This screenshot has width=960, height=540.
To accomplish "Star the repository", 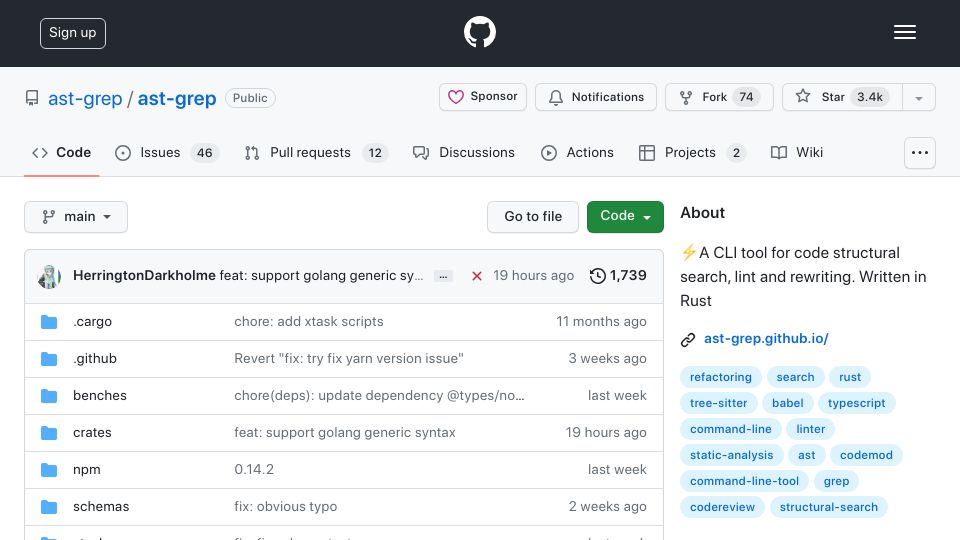I will (842, 97).
